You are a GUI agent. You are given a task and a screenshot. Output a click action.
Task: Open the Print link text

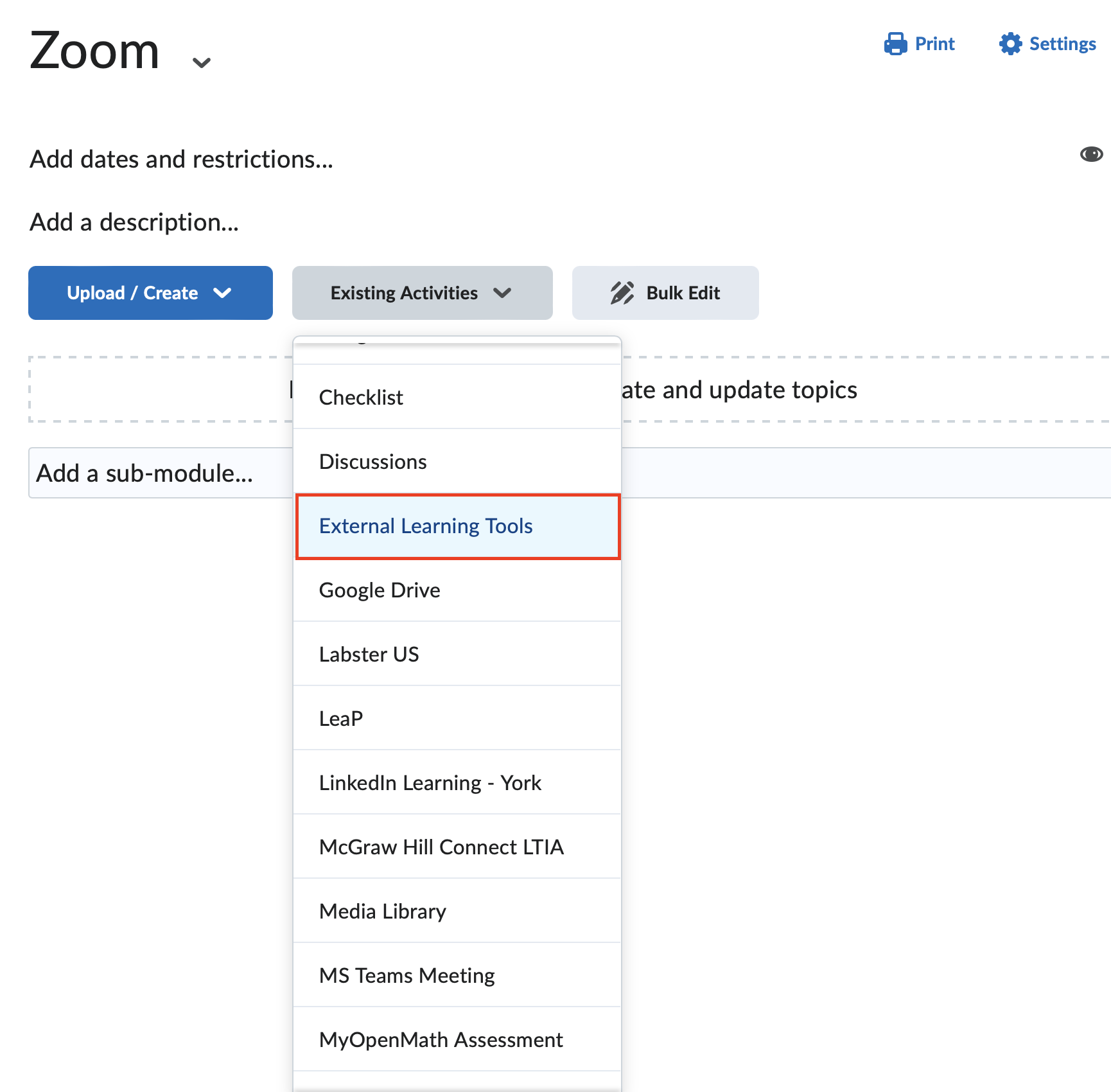934,44
